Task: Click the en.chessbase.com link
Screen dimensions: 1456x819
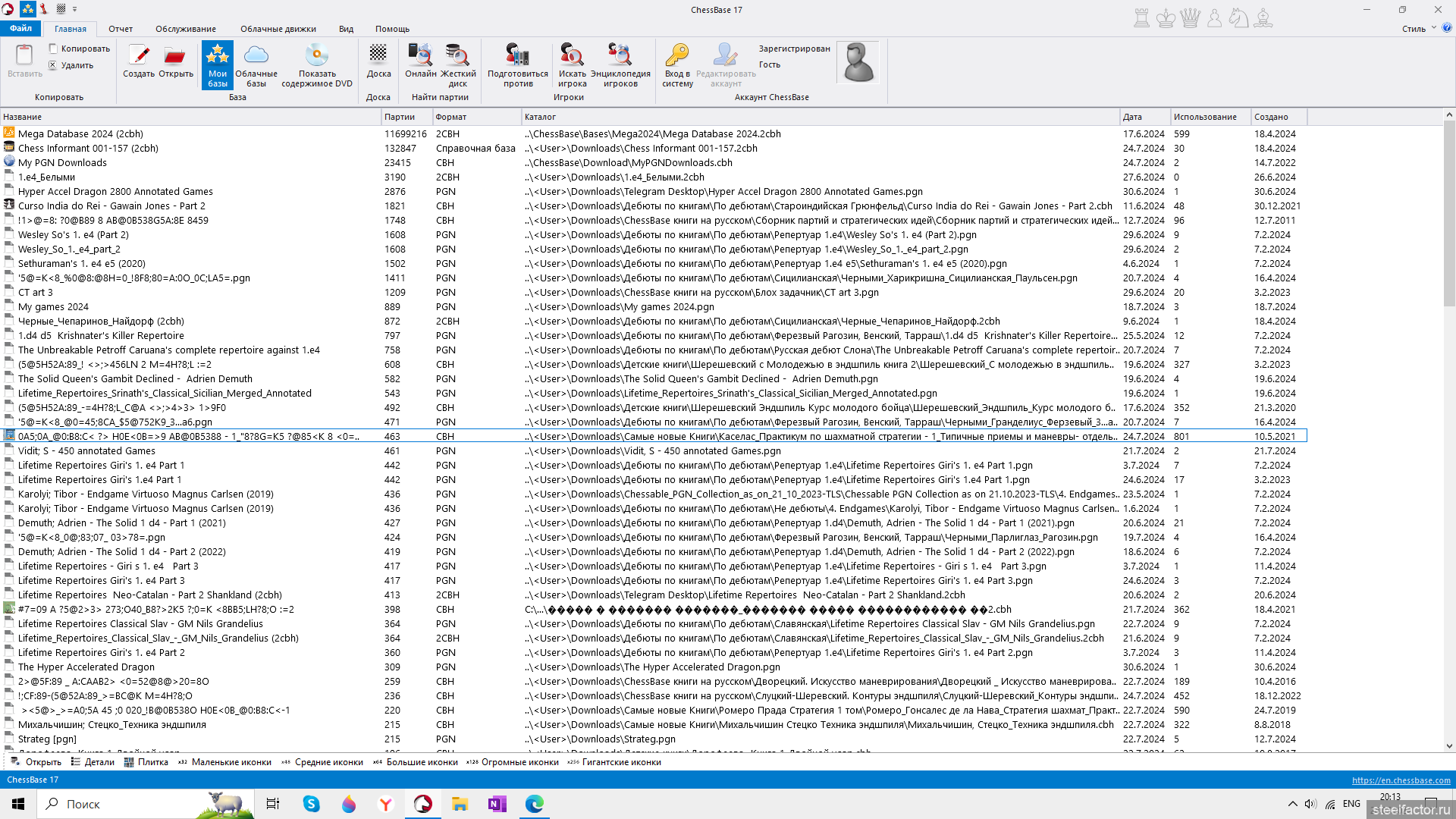Action: (x=1401, y=780)
